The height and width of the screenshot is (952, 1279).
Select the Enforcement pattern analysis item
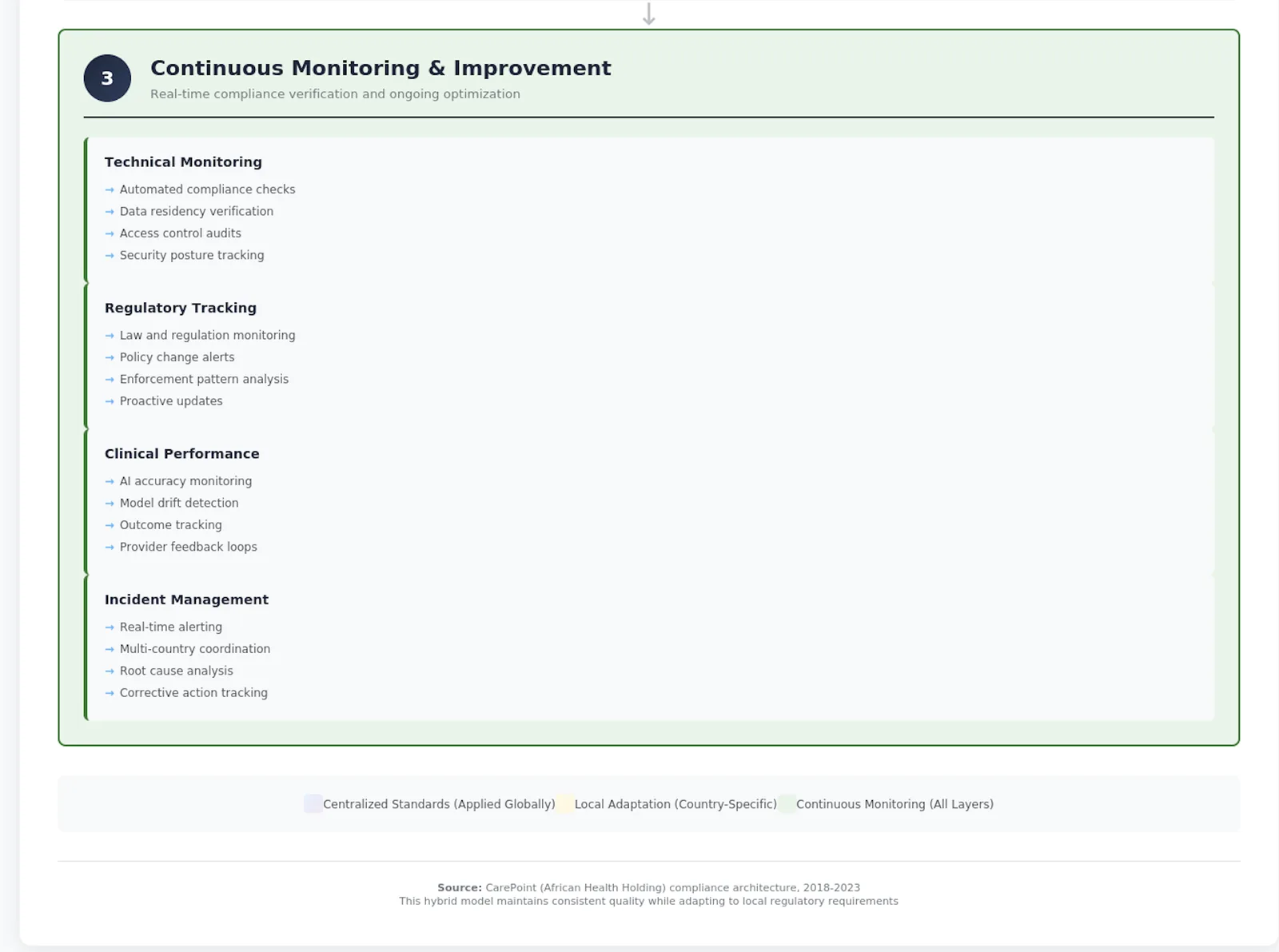click(204, 379)
